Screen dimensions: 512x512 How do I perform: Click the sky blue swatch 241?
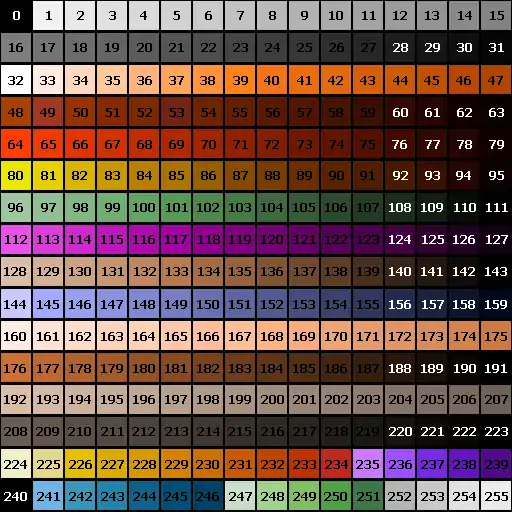[x=48, y=495]
